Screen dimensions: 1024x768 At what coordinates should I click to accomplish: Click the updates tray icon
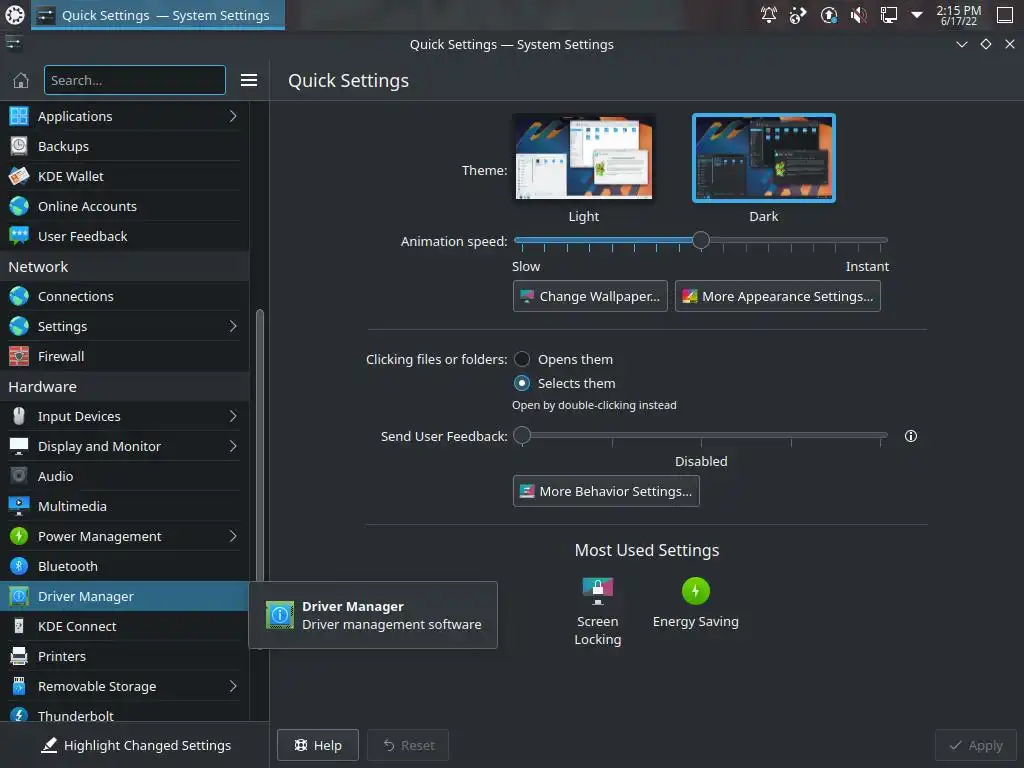tap(829, 14)
